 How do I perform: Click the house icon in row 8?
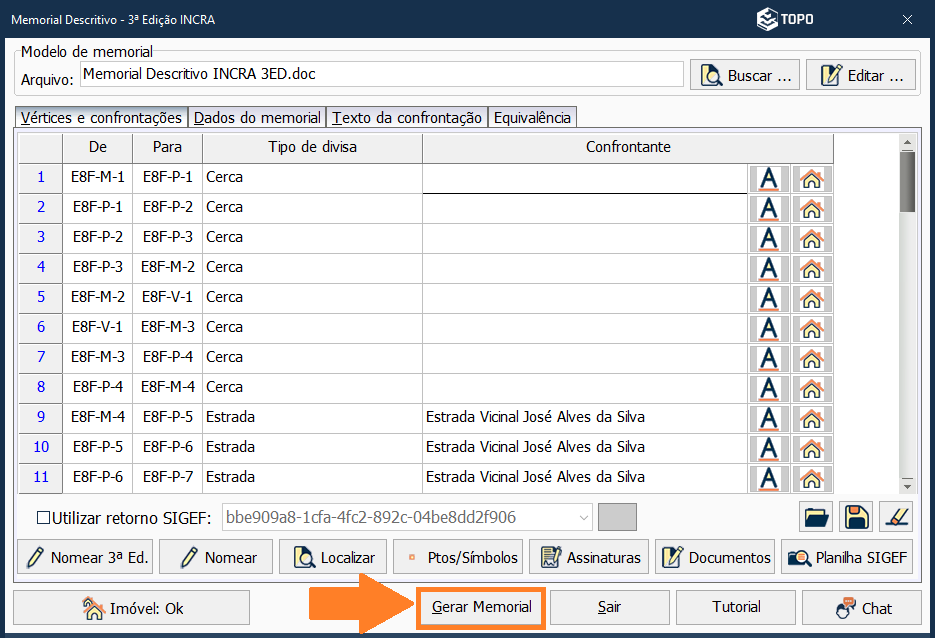812,389
